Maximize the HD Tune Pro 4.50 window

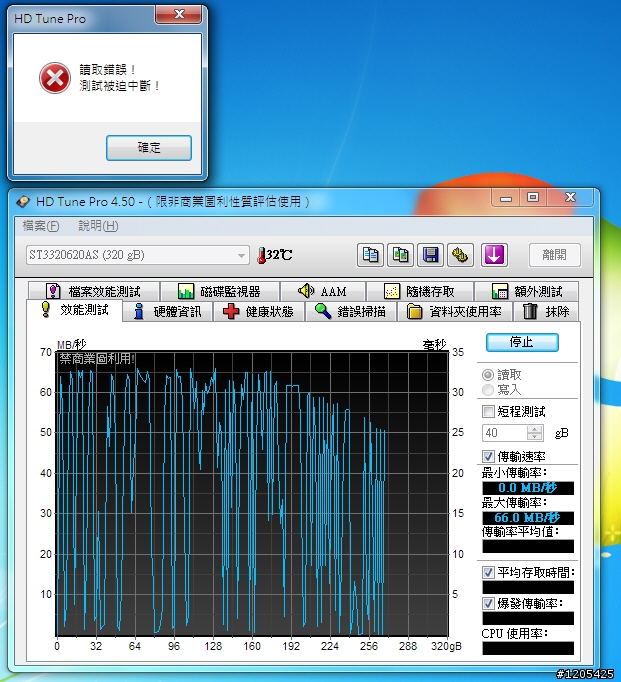(533, 198)
